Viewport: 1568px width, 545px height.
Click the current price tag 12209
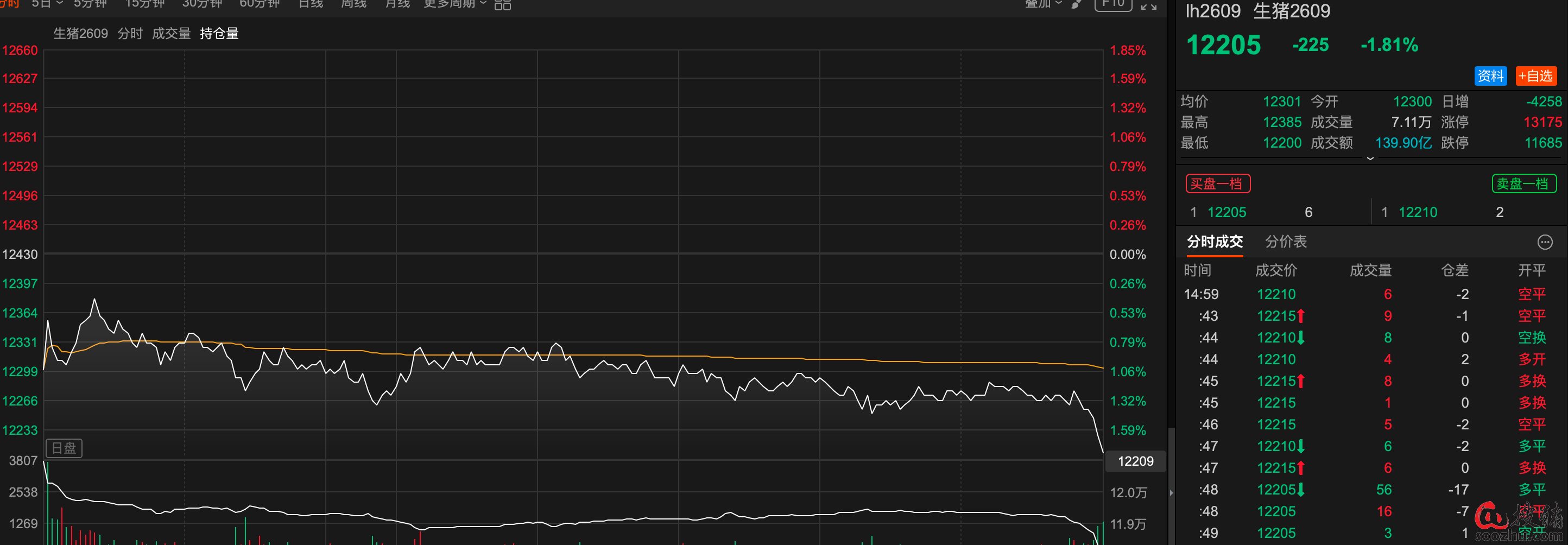[1135, 461]
